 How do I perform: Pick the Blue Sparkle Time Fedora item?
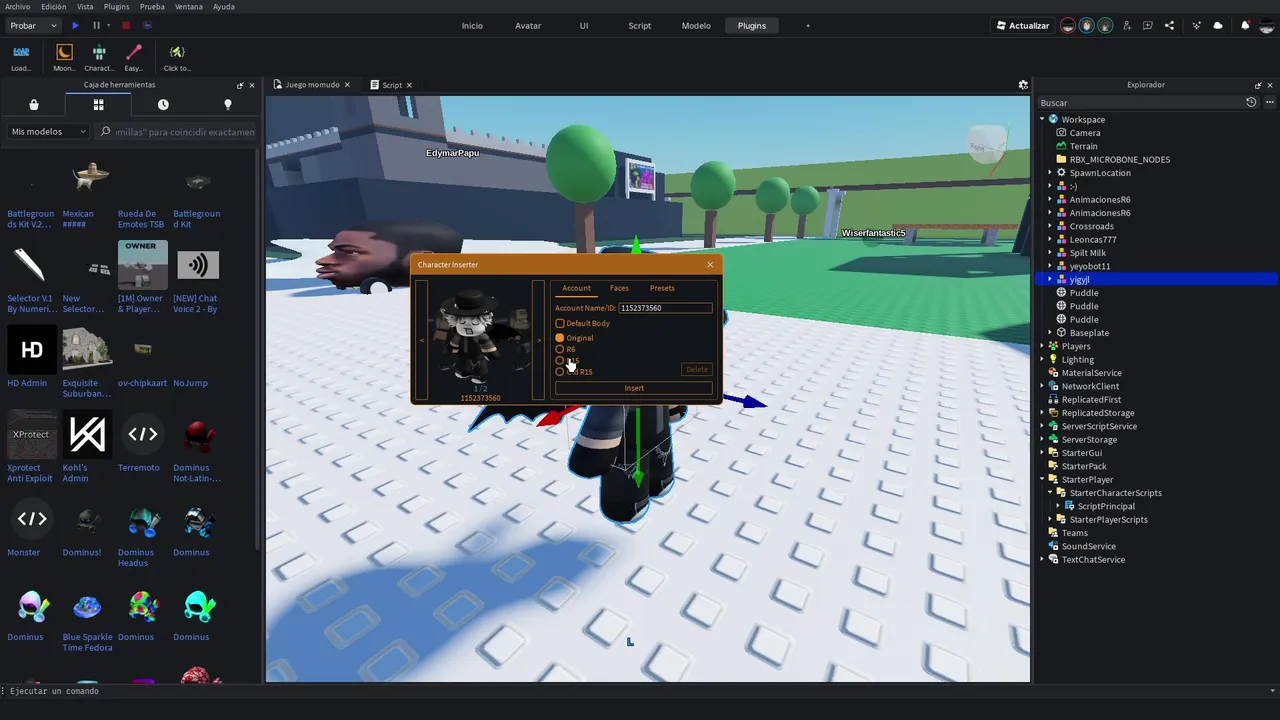pos(87,606)
